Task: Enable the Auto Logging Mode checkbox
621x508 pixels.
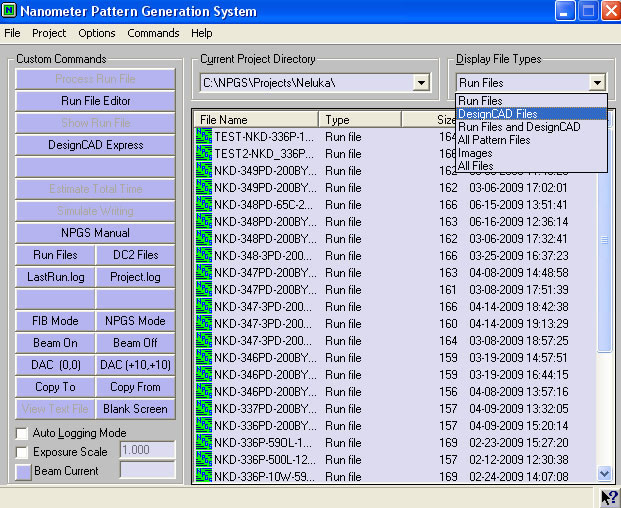Action: point(22,433)
